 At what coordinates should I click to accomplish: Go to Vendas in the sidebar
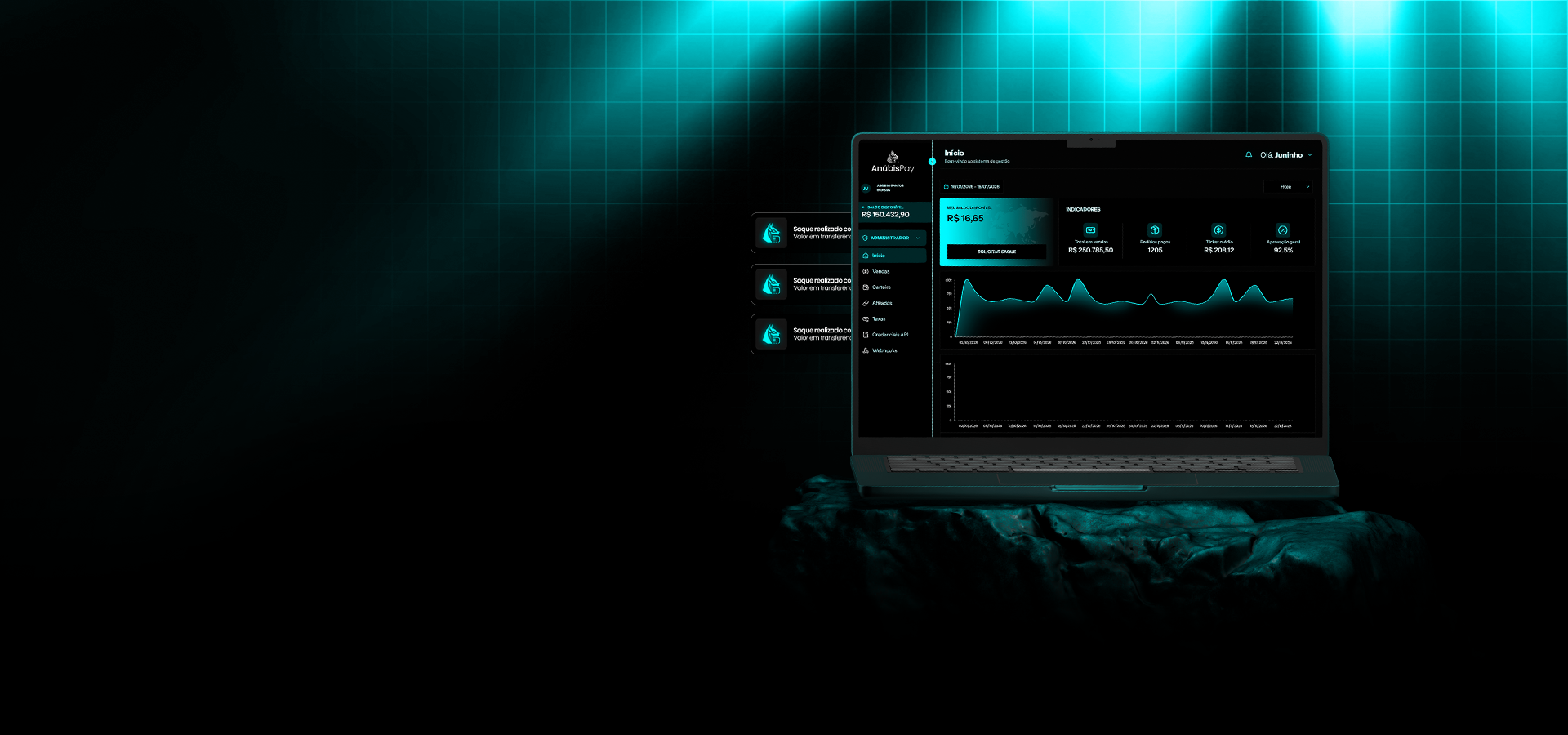(880, 272)
